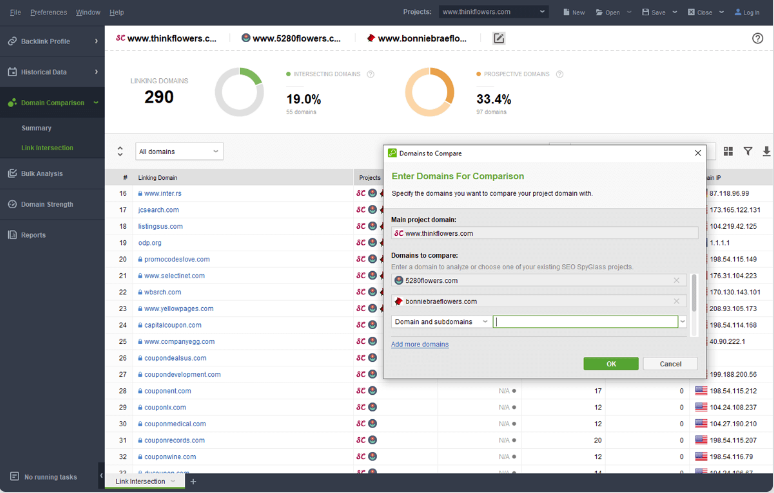Viewport: 774px width, 493px height.
Task: Expand the domain input suggestions arrow
Action: (x=683, y=322)
